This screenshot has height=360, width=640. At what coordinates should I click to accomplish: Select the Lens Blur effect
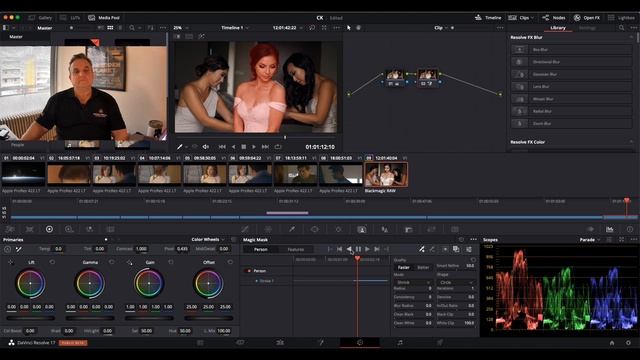[571, 87]
